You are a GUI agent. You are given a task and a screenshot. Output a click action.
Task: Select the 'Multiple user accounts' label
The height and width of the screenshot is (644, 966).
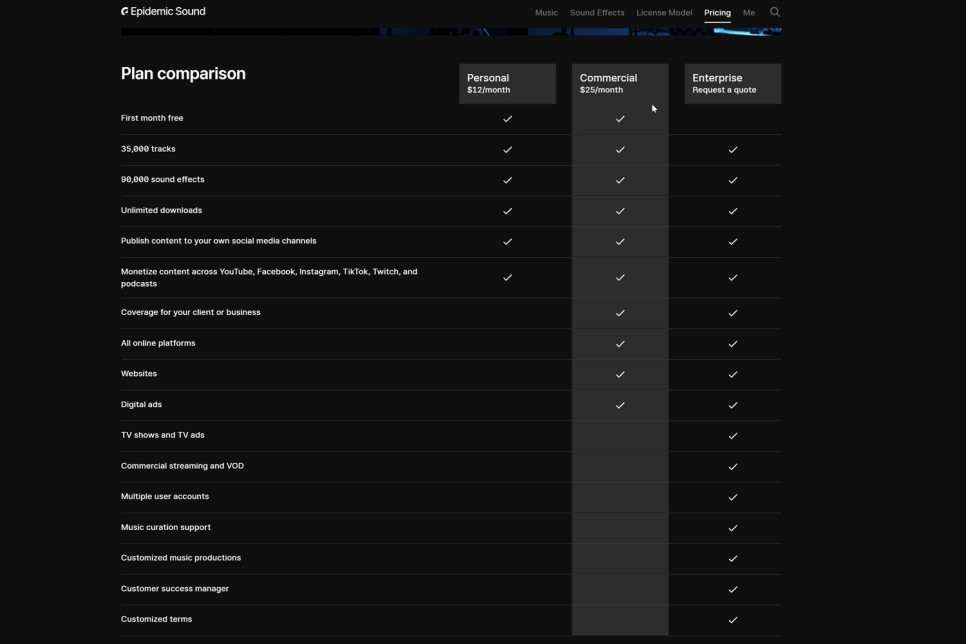point(164,496)
